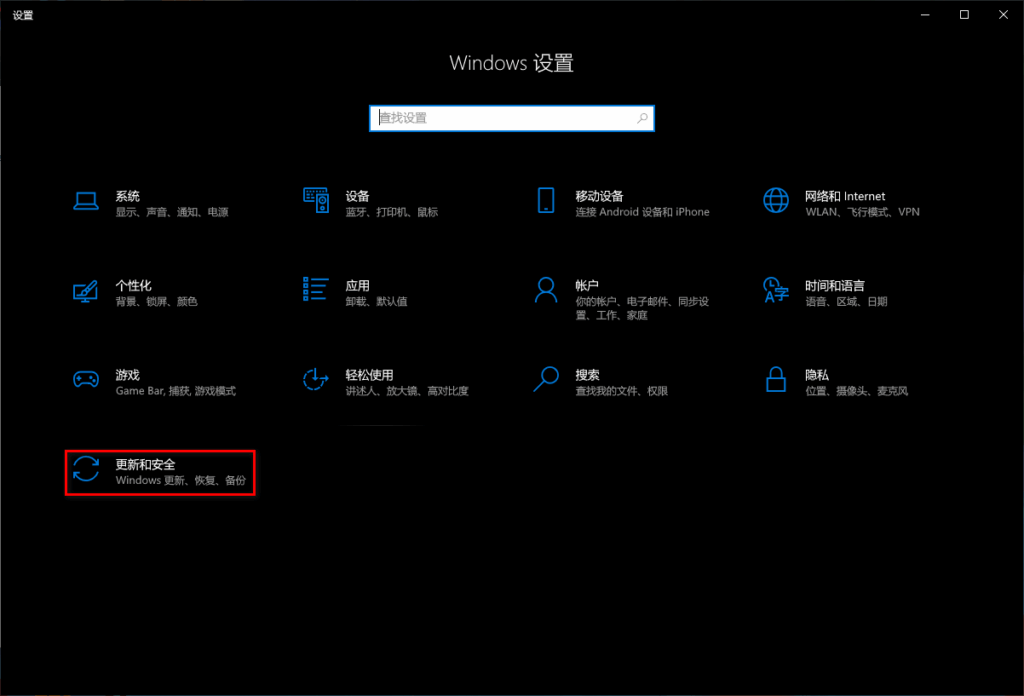Maximize the 设置 window
Image resolution: width=1024 pixels, height=696 pixels.
click(x=964, y=14)
